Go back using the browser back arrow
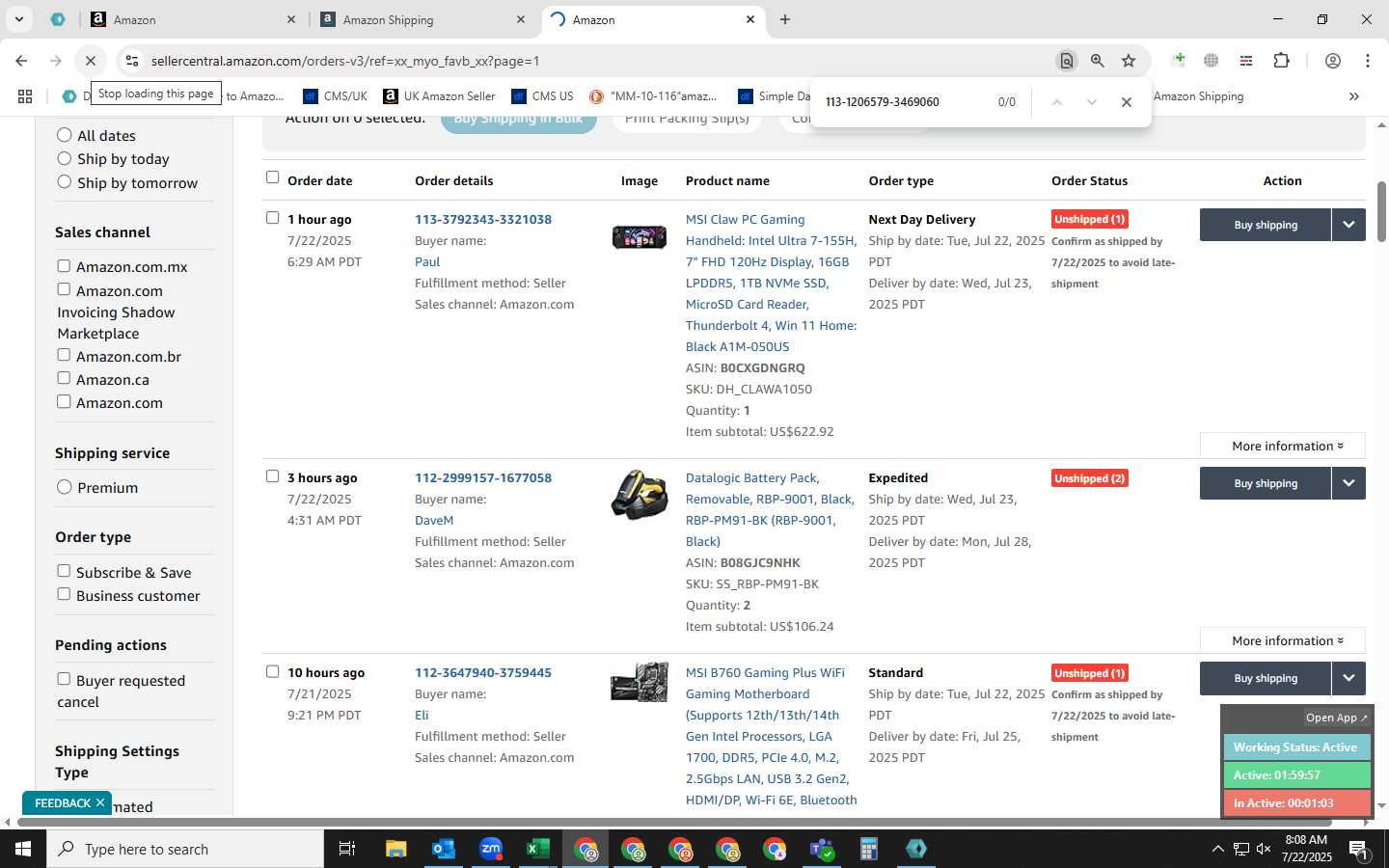Screen dimensions: 1389x868 click(21, 61)
